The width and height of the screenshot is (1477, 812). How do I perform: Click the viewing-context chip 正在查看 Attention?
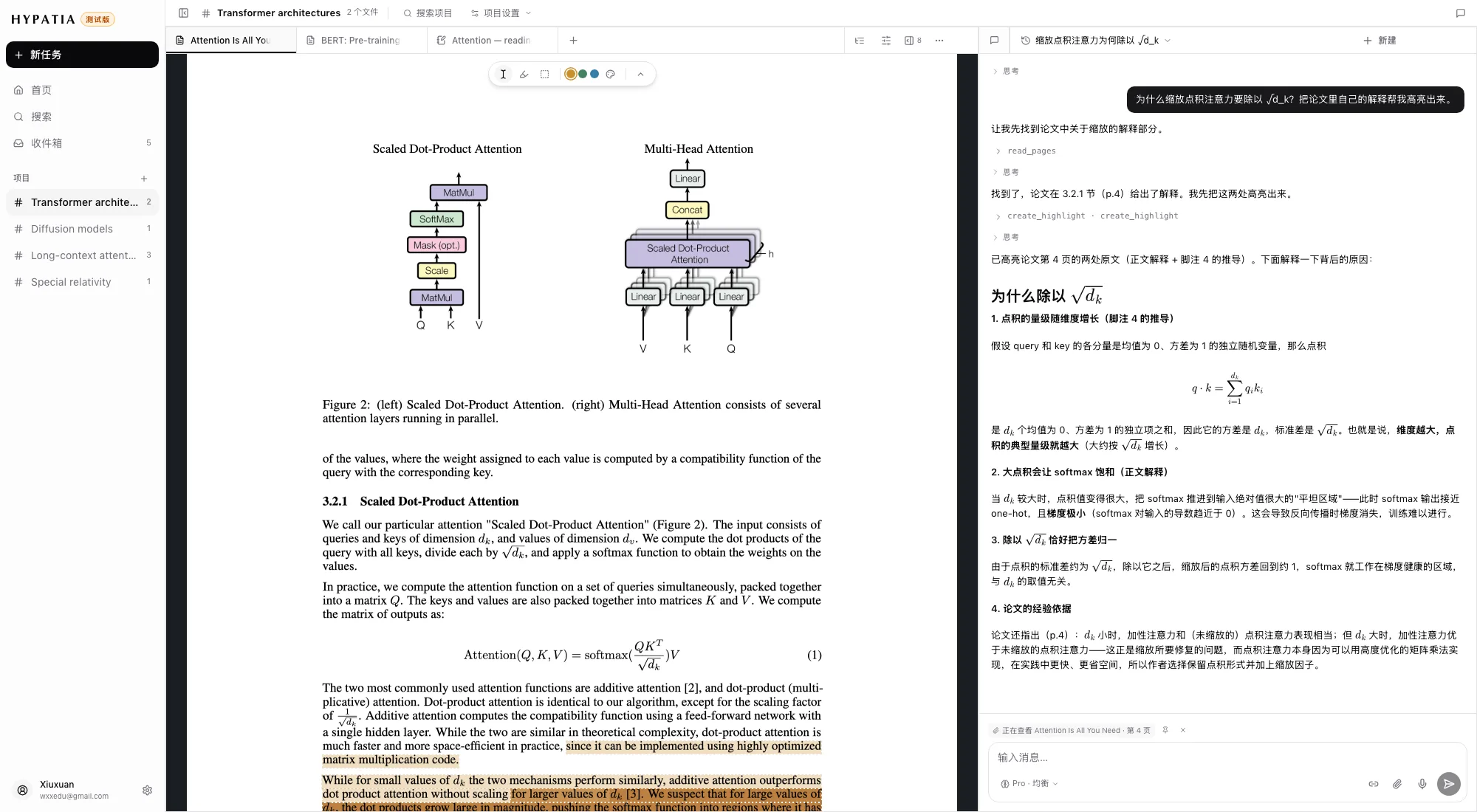tap(1072, 730)
